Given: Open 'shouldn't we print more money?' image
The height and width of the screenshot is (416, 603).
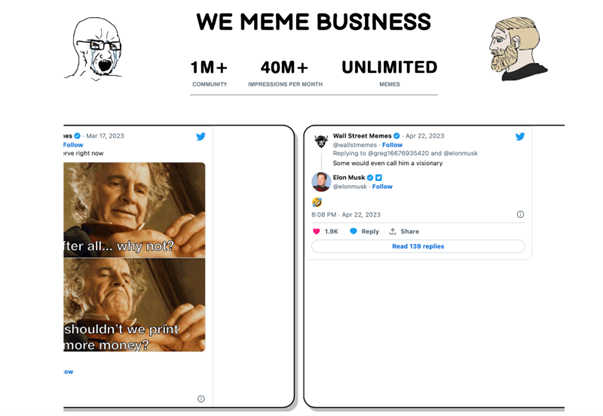Looking at the screenshot, I should pyautogui.click(x=134, y=304).
